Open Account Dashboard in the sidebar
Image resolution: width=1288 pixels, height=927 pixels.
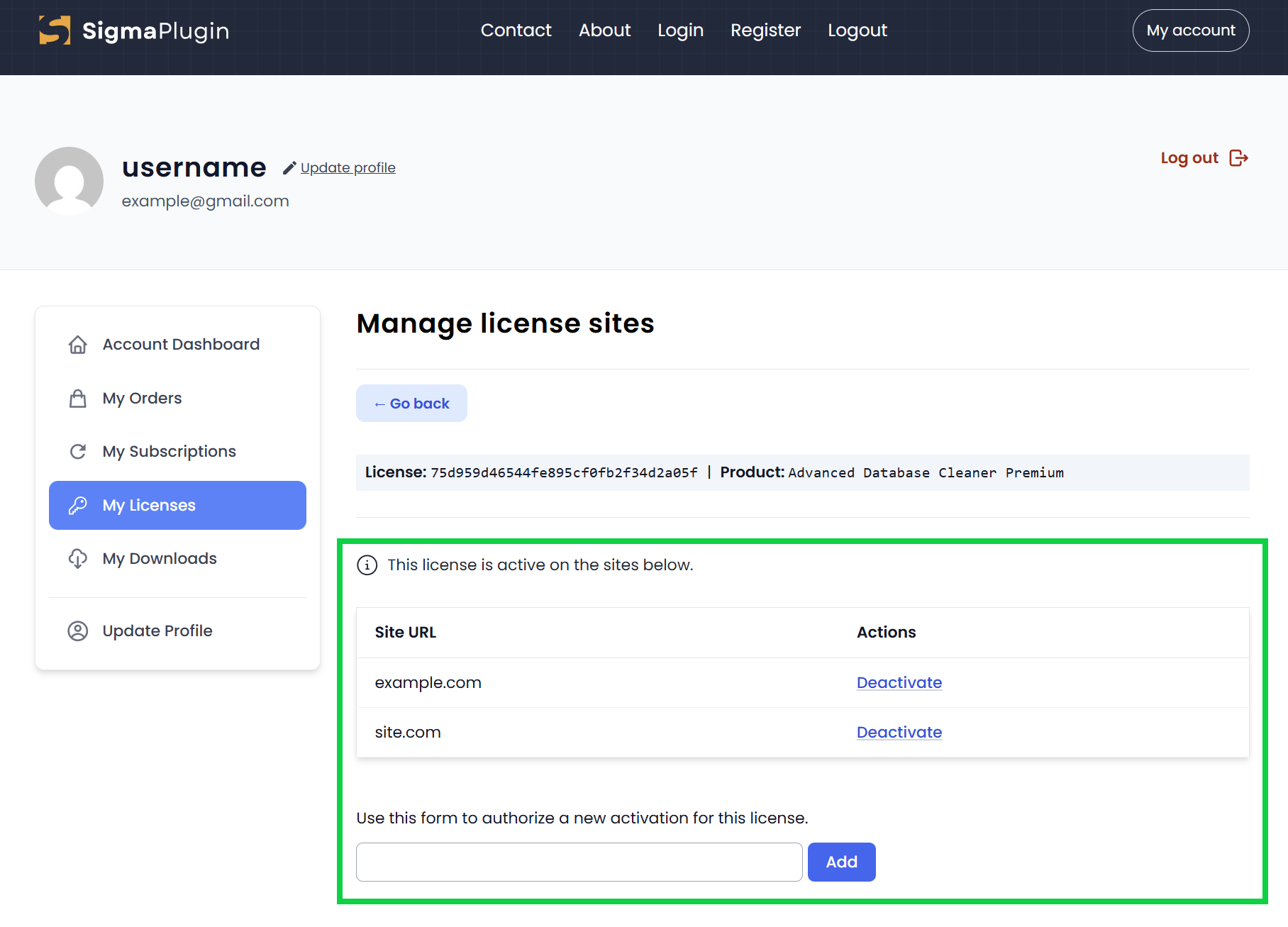[x=177, y=345]
